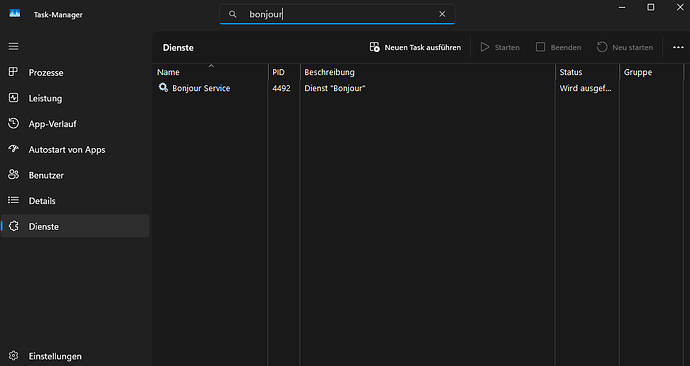Click the Bonjour Service gear icon

(x=163, y=88)
